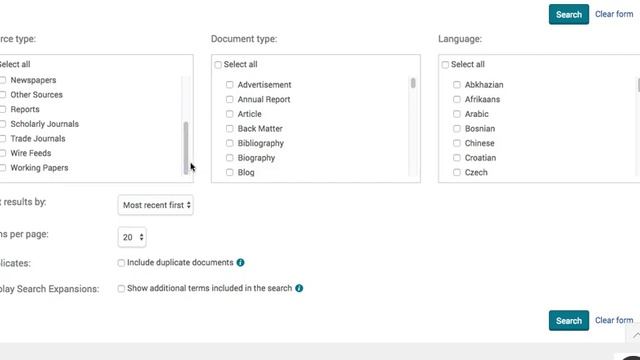Click the bottom Search button
The height and width of the screenshot is (360, 640).
click(569, 320)
